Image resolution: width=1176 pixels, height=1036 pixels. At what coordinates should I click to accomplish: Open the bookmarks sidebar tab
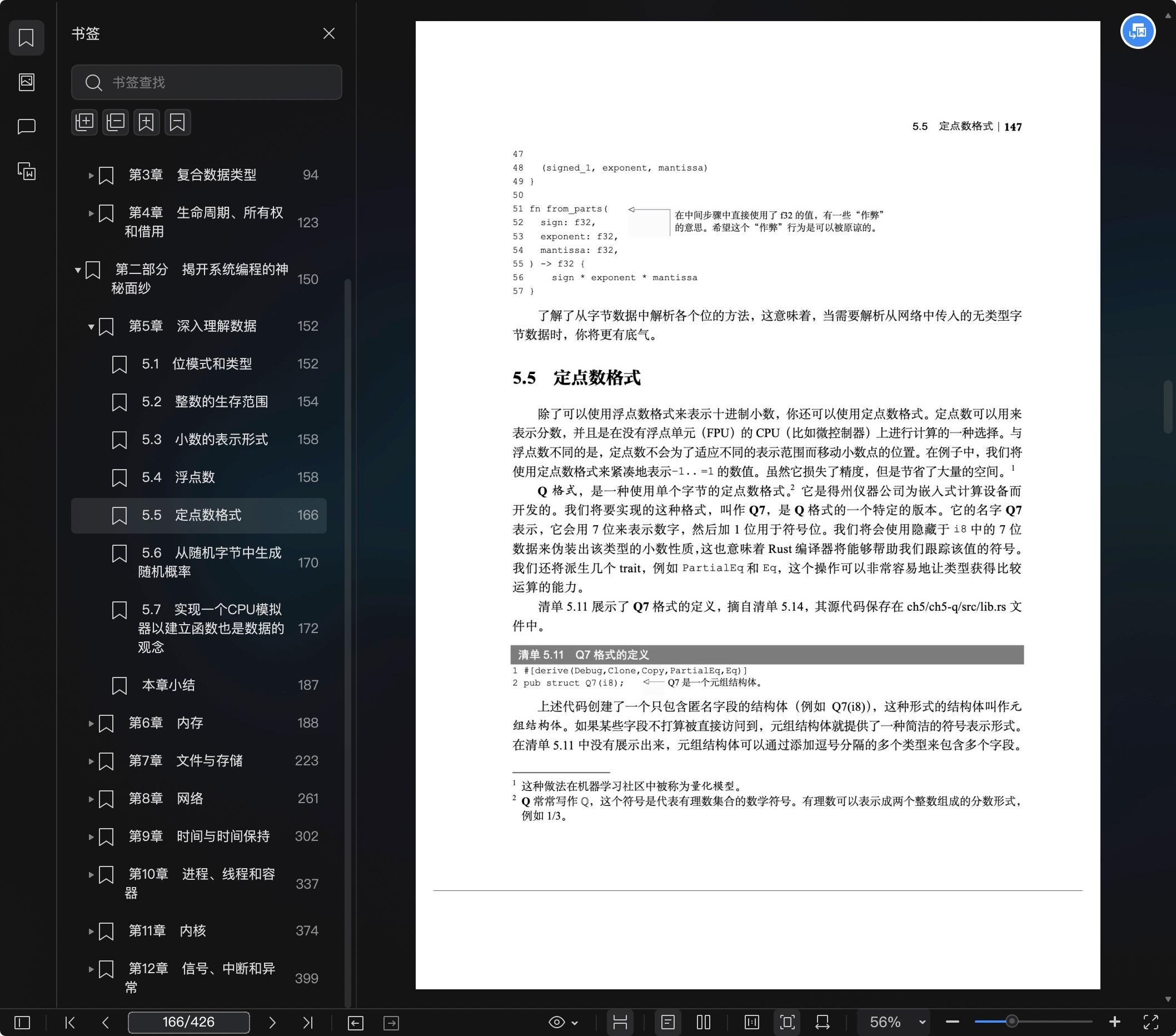pyautogui.click(x=27, y=38)
